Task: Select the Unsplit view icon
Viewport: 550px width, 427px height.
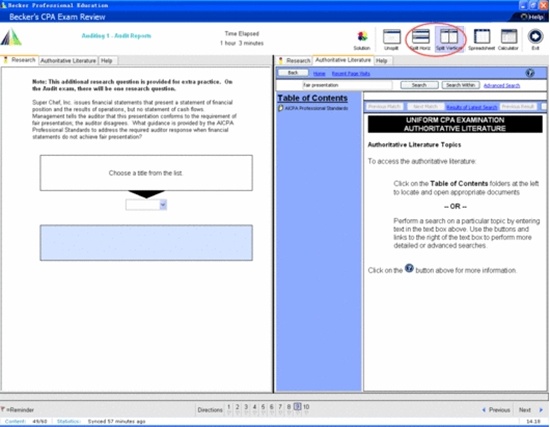Action: 391,39
